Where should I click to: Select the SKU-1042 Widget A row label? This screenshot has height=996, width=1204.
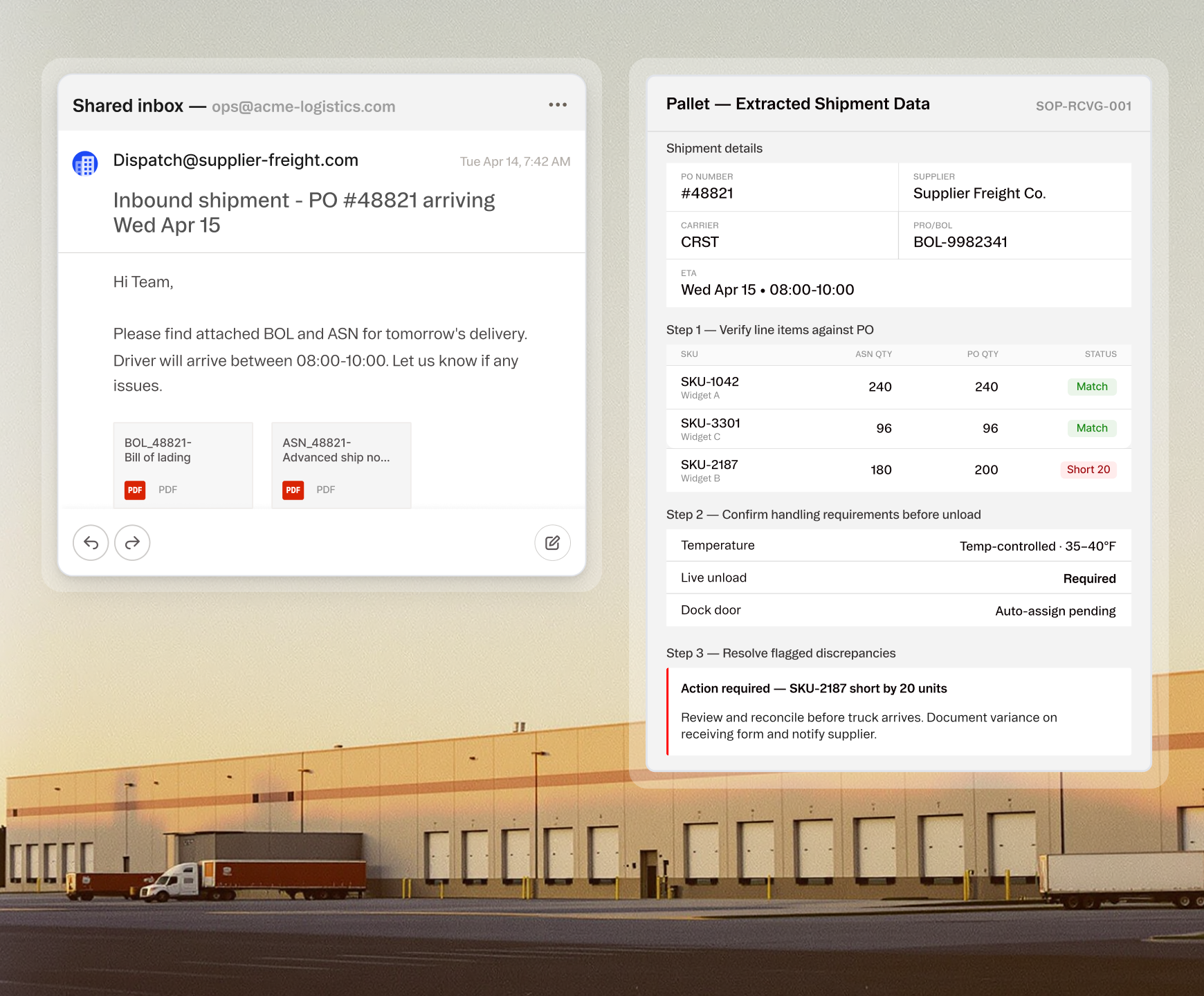[710, 387]
